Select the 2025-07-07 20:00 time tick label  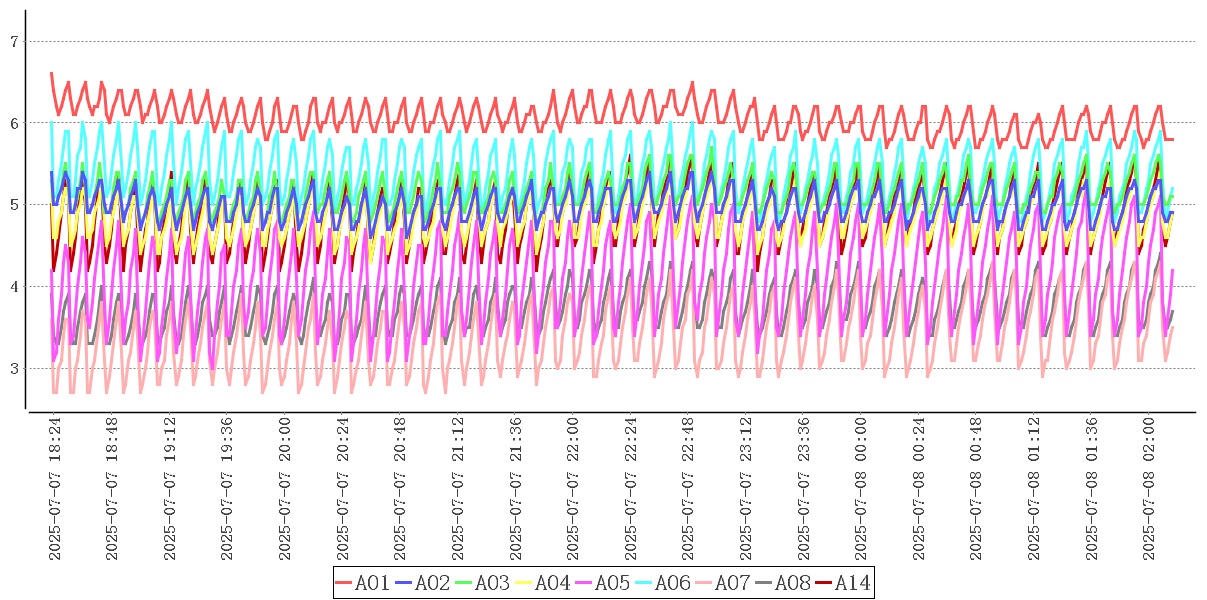click(286, 489)
